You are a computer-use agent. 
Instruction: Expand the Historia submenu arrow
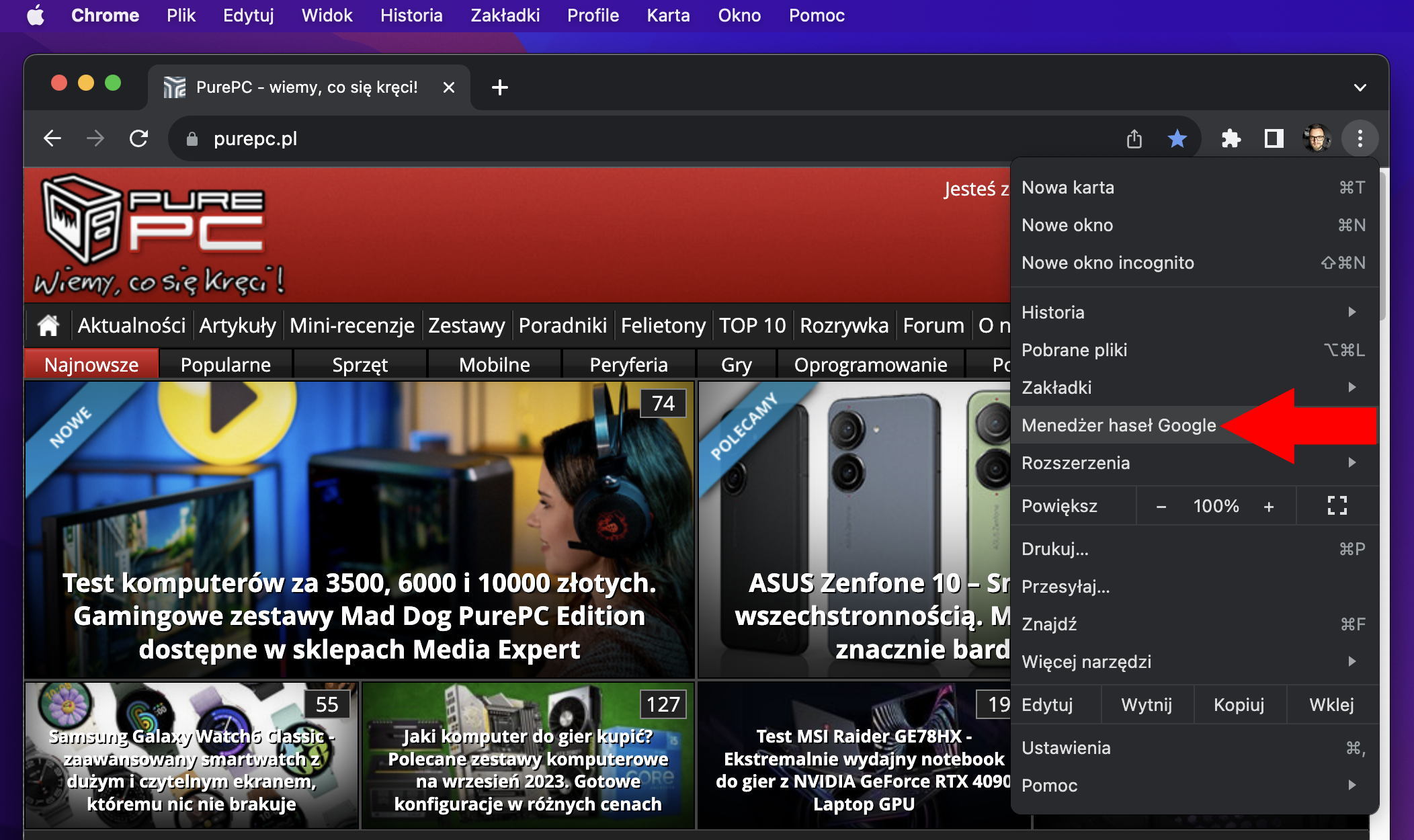(x=1353, y=312)
